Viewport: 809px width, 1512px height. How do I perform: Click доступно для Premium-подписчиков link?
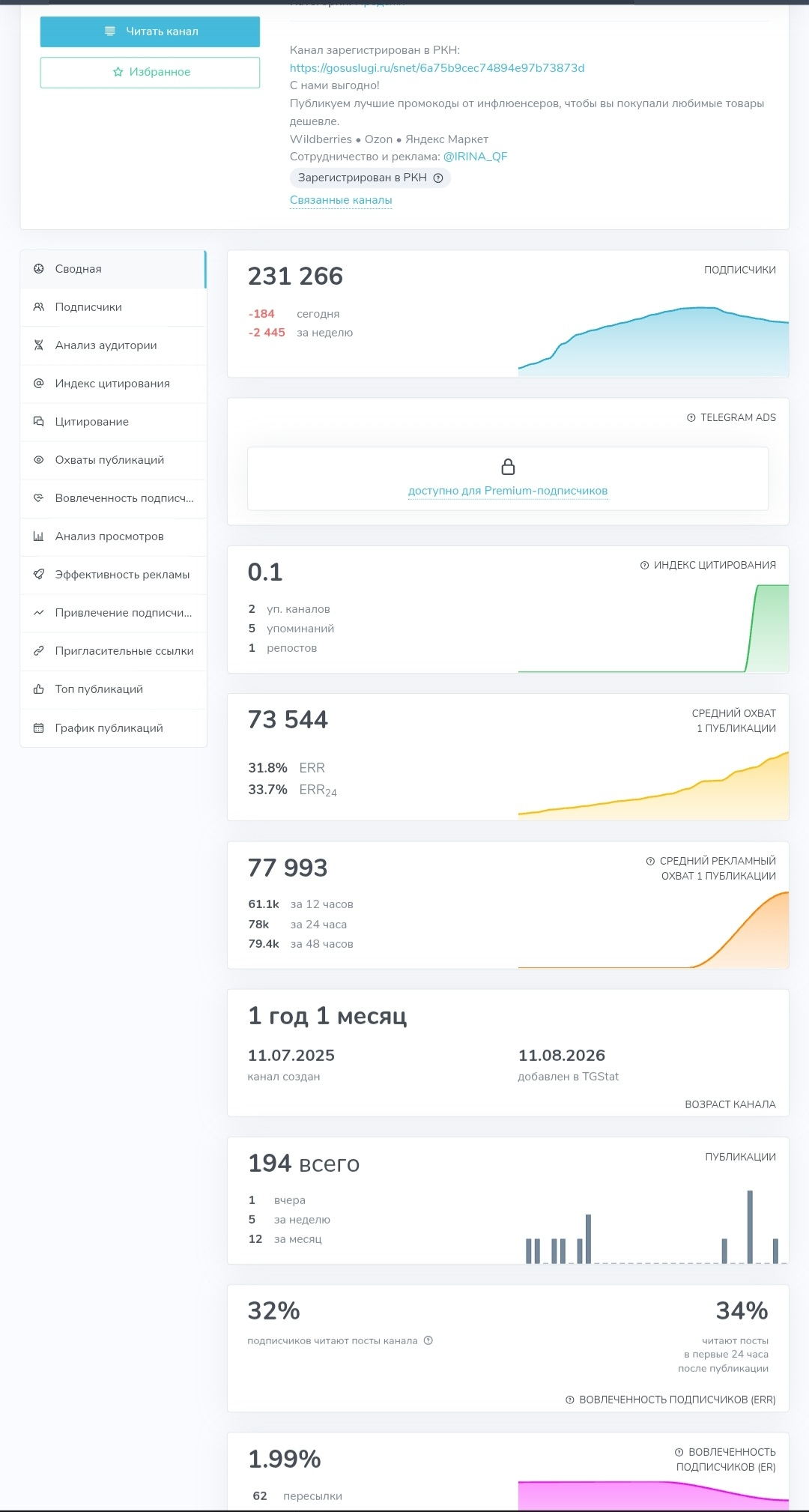pyautogui.click(x=508, y=491)
